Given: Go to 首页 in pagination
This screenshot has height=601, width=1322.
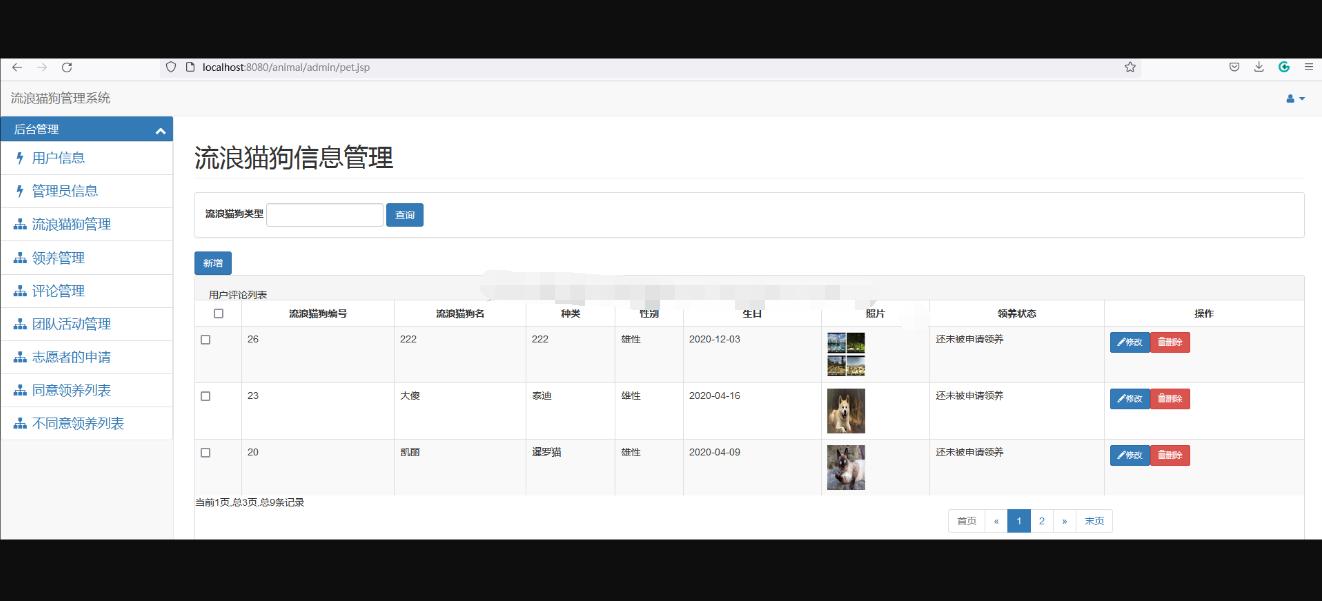Looking at the screenshot, I should (966, 521).
